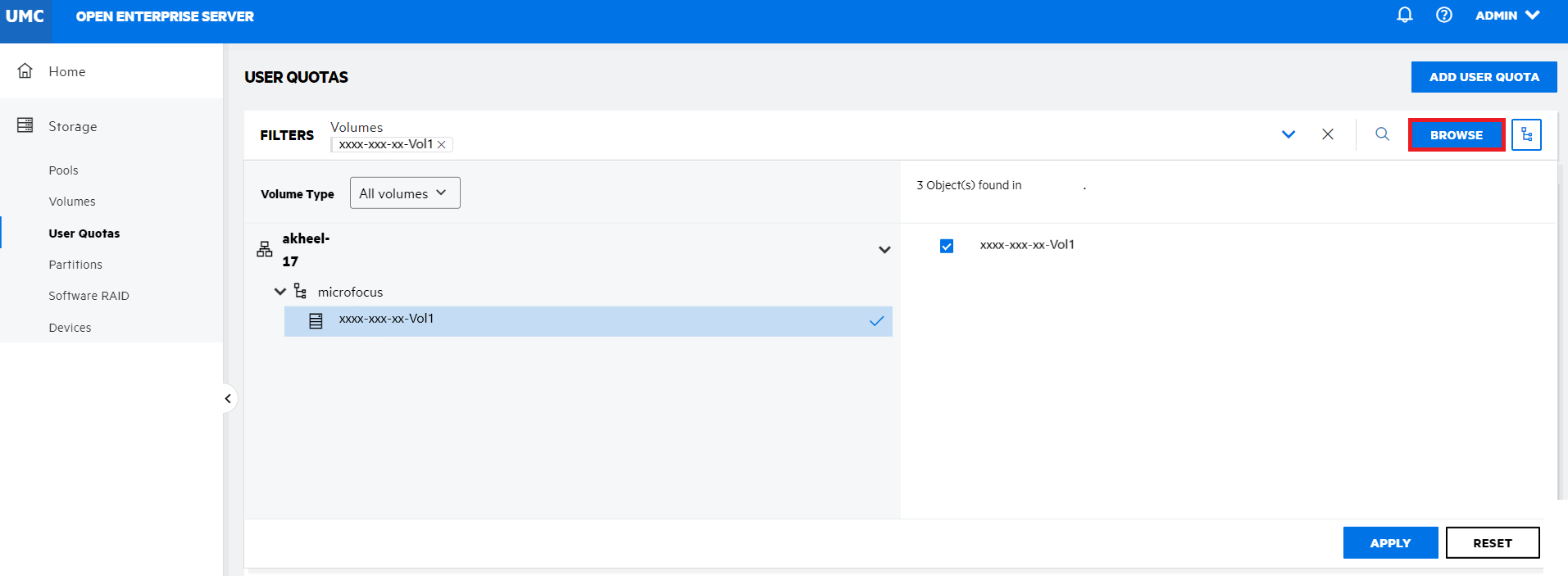
Task: Go to Pools in the sidebar
Action: [x=63, y=170]
